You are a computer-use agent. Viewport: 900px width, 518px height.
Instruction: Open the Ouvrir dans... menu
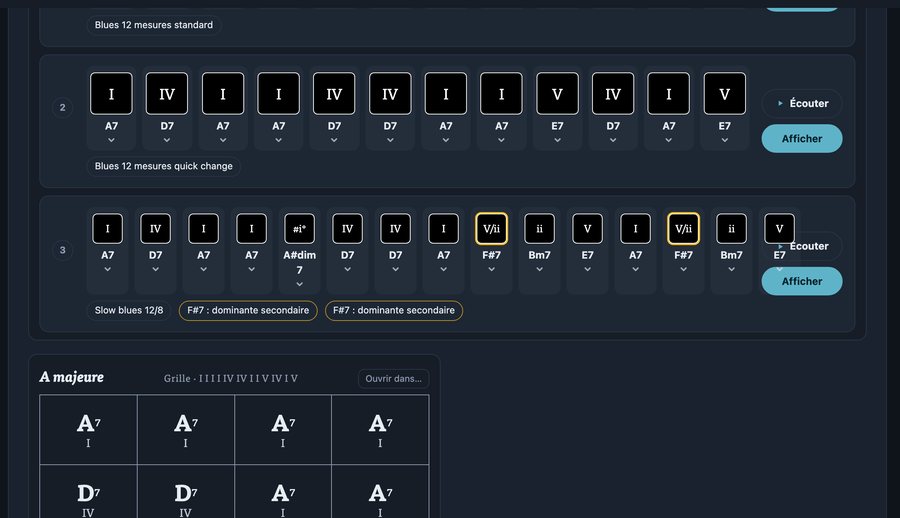(x=393, y=378)
